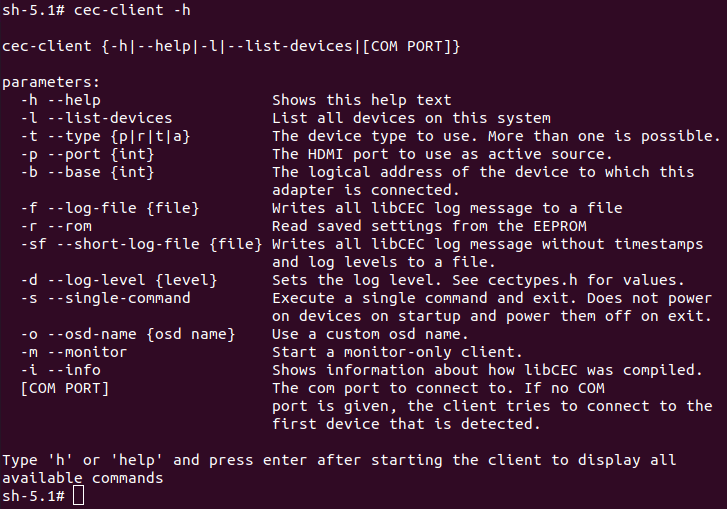Click the terminal cursor block at prompt
Screen dimensions: 727x509
(x=79, y=495)
